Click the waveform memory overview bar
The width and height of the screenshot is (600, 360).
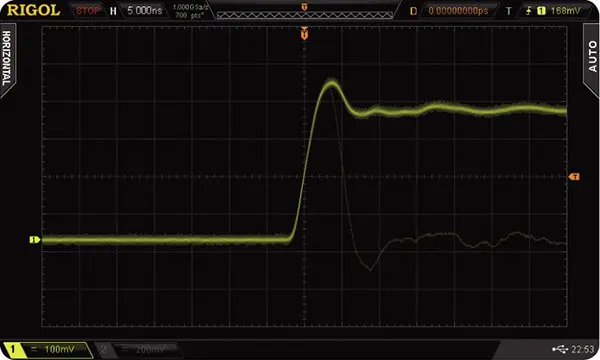pos(305,15)
